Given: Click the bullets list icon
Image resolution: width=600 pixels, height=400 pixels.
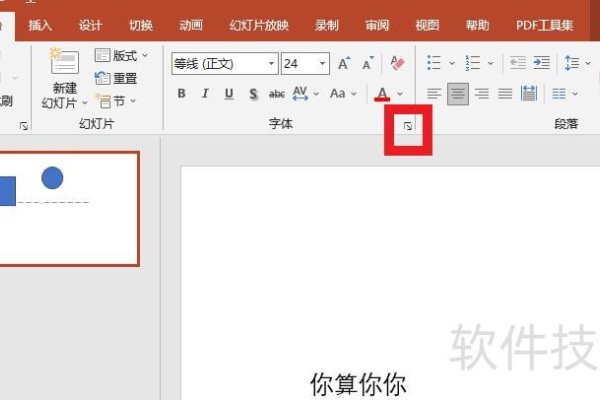Looking at the screenshot, I should 434,63.
